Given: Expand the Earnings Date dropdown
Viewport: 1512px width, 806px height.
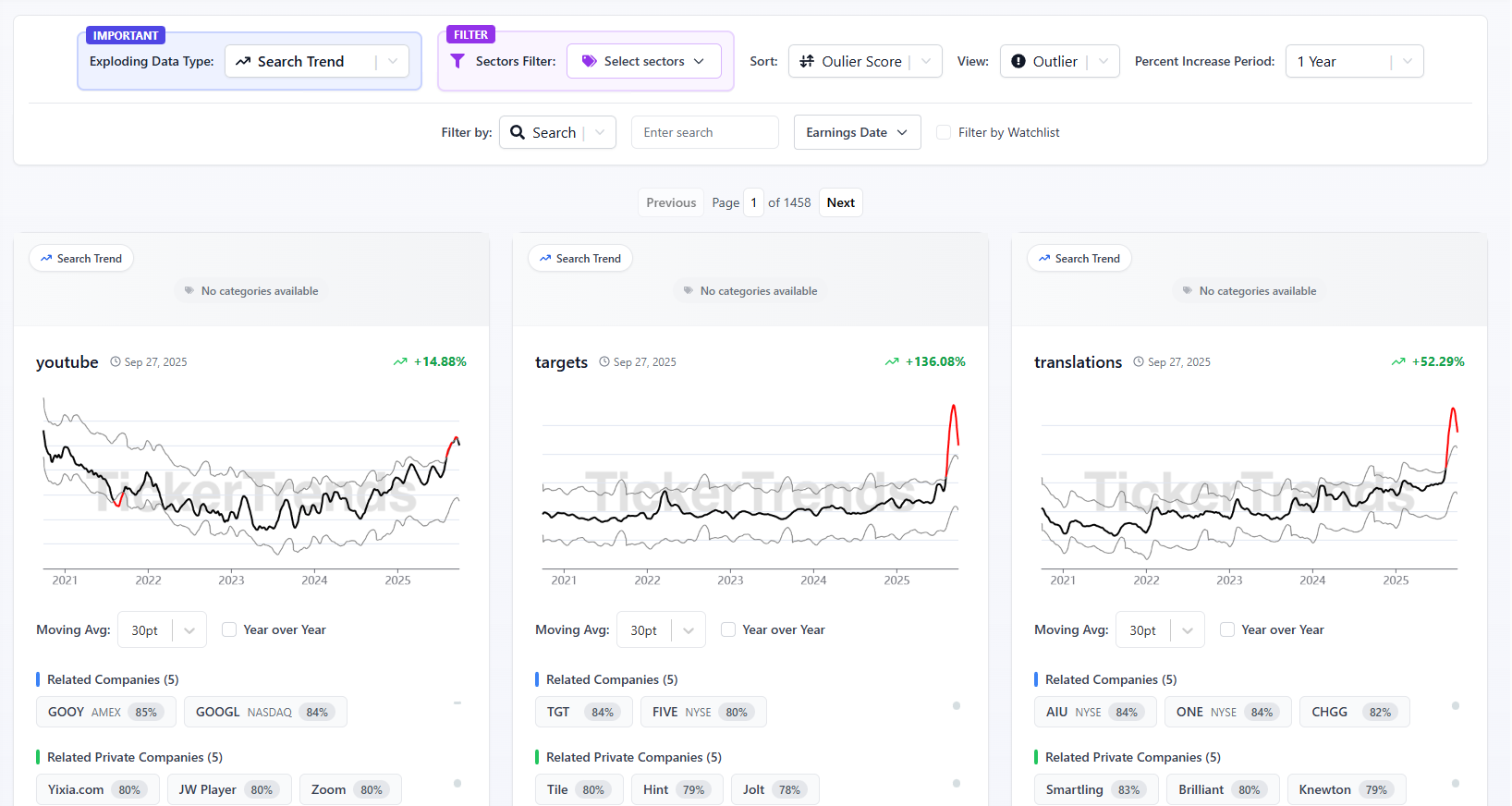Looking at the screenshot, I should [857, 132].
